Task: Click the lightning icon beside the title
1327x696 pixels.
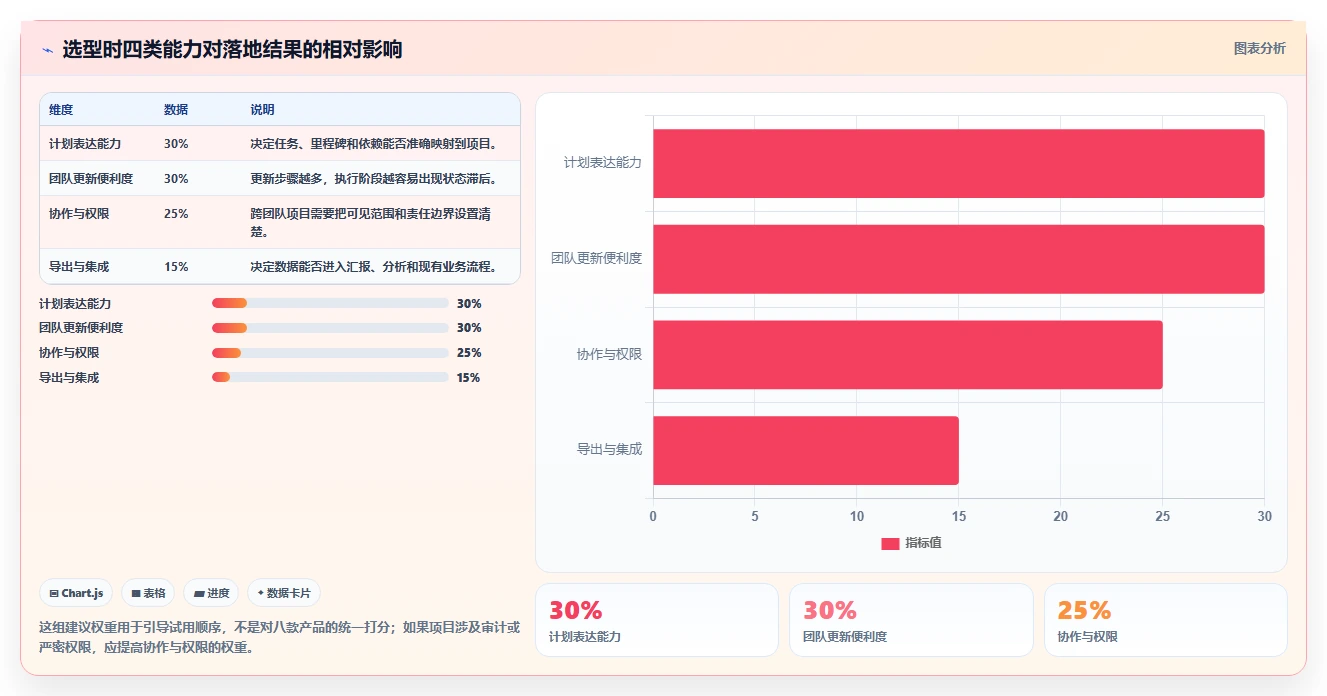Action: (47, 50)
